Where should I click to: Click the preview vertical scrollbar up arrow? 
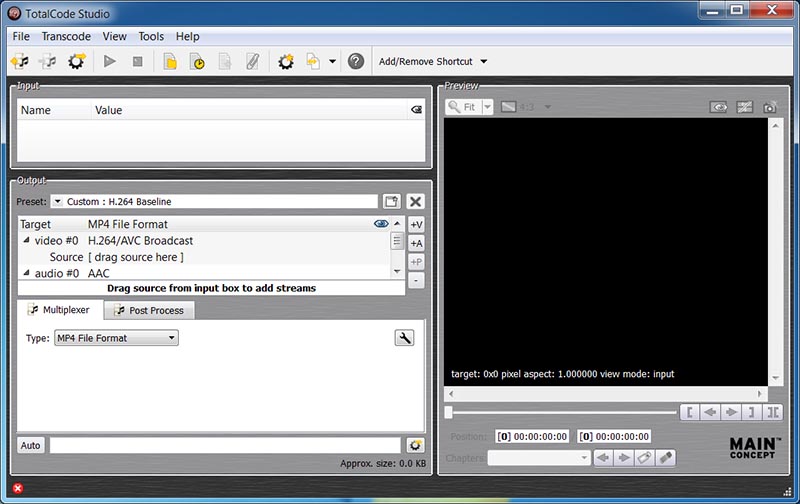point(776,125)
